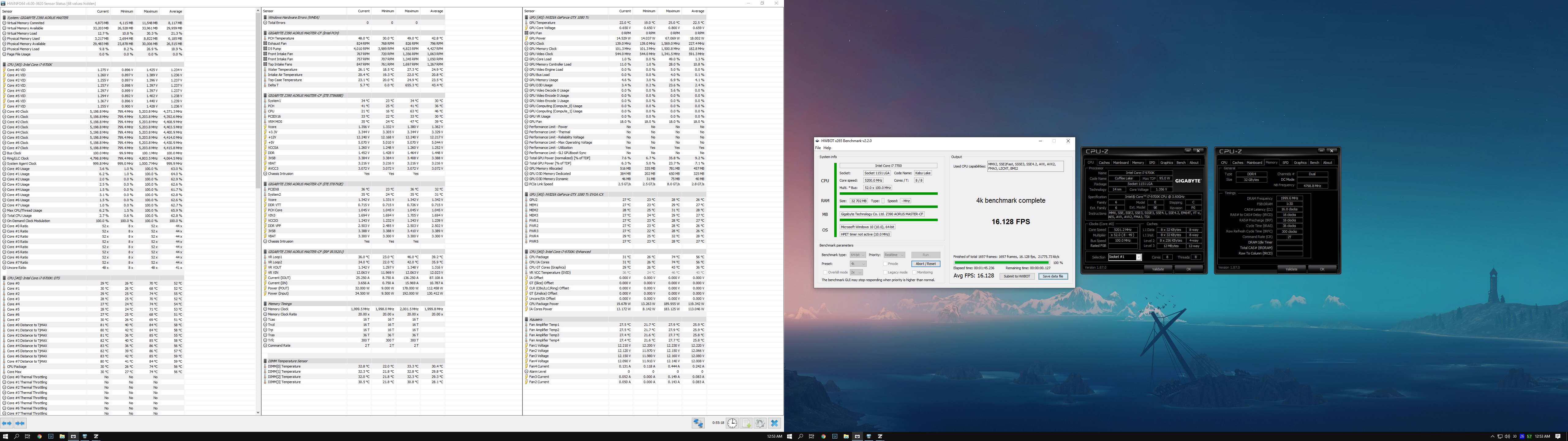This screenshot has width=1568, height=441.
Task: Click the benchmark 100 % progress bar
Action: 1002,262
